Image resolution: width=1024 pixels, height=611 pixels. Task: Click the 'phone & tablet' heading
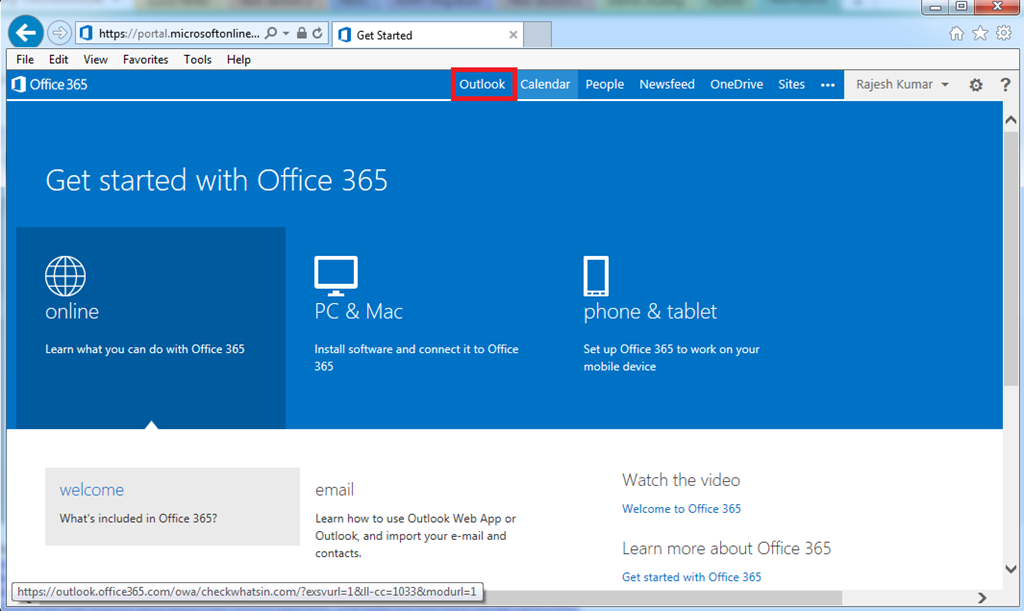coord(650,311)
